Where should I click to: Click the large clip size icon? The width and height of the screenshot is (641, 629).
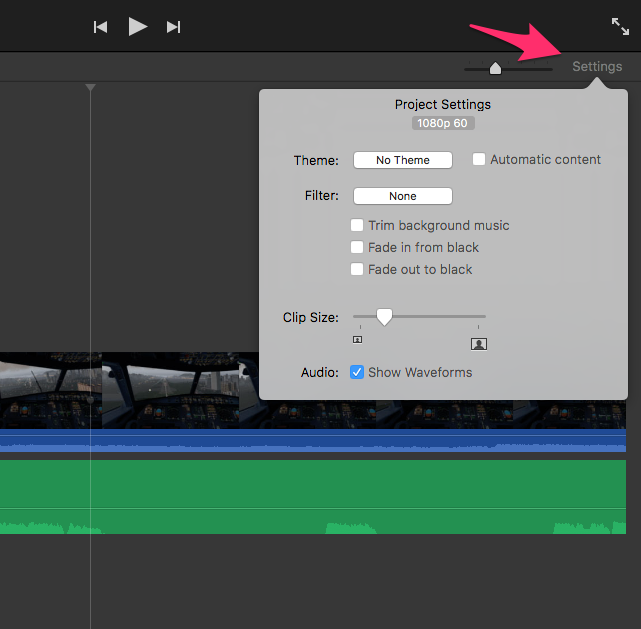(x=479, y=344)
